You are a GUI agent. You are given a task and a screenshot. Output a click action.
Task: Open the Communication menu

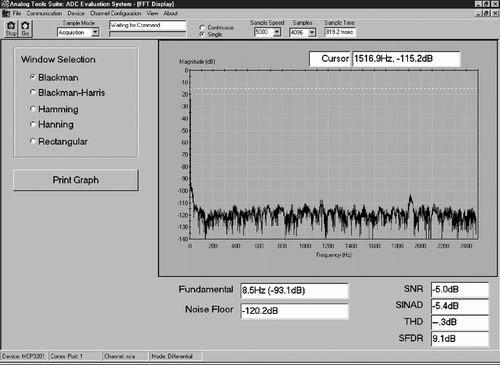pos(44,13)
